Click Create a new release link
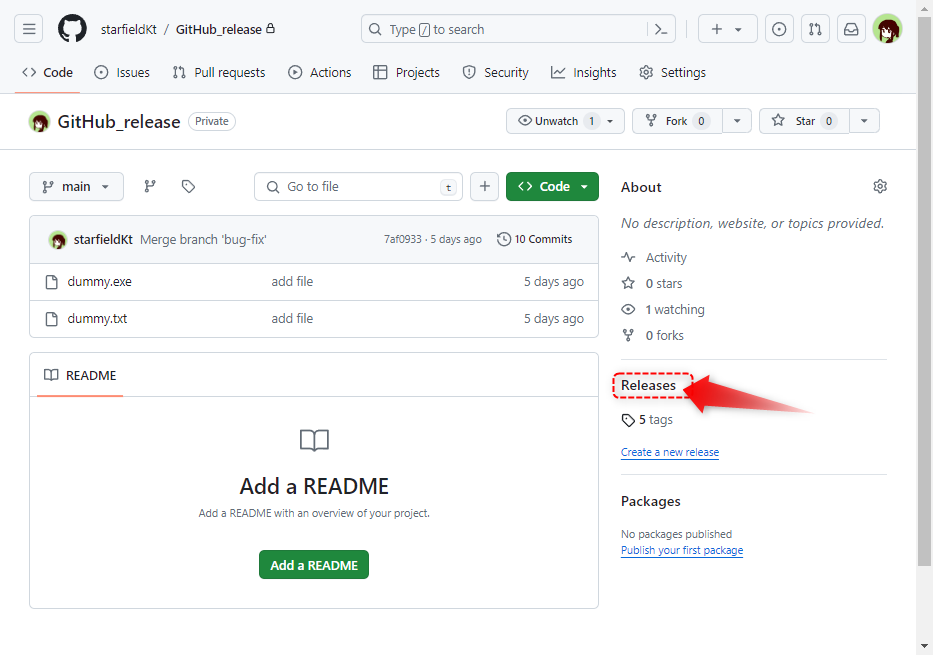Image resolution: width=933 pixels, height=655 pixels. [x=670, y=452]
